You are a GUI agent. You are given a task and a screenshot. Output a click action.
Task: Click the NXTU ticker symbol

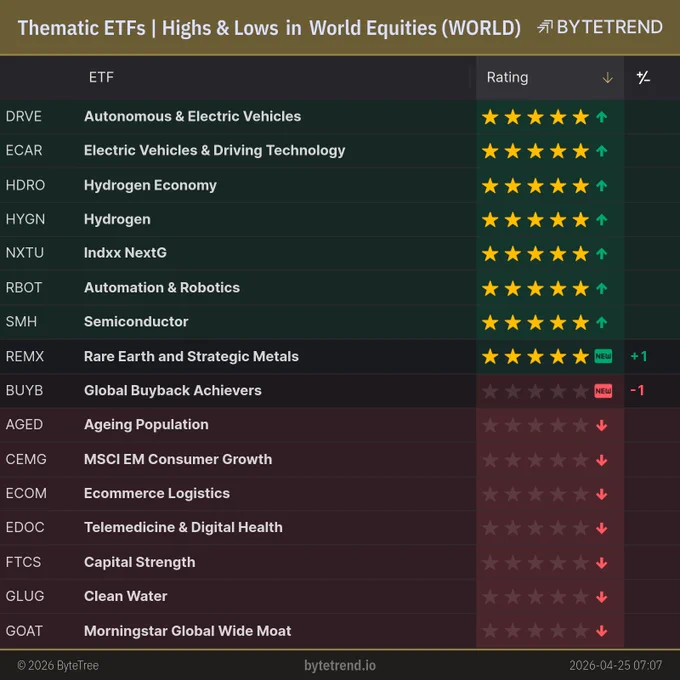click(x=25, y=253)
